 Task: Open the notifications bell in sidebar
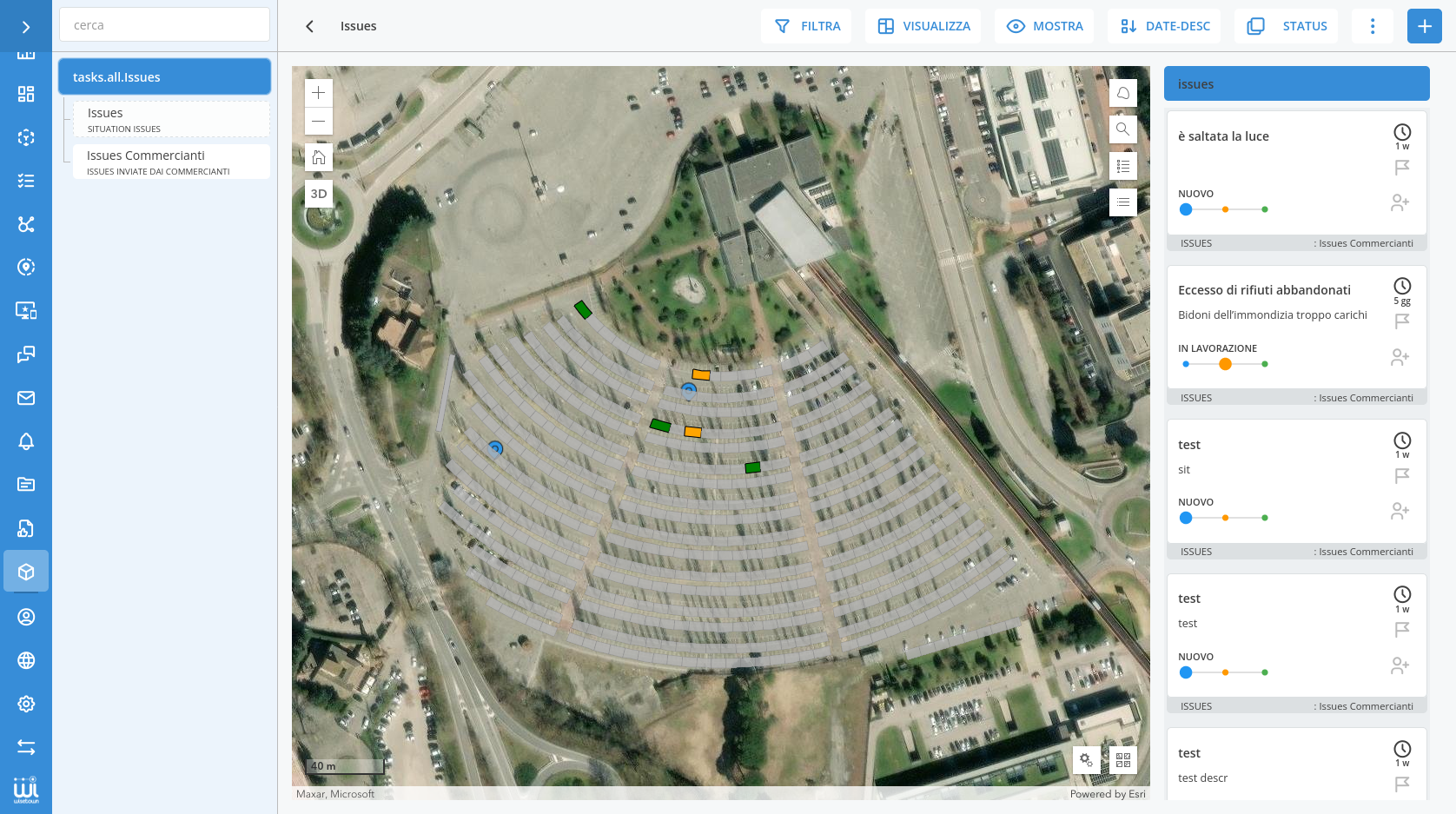[x=26, y=441]
